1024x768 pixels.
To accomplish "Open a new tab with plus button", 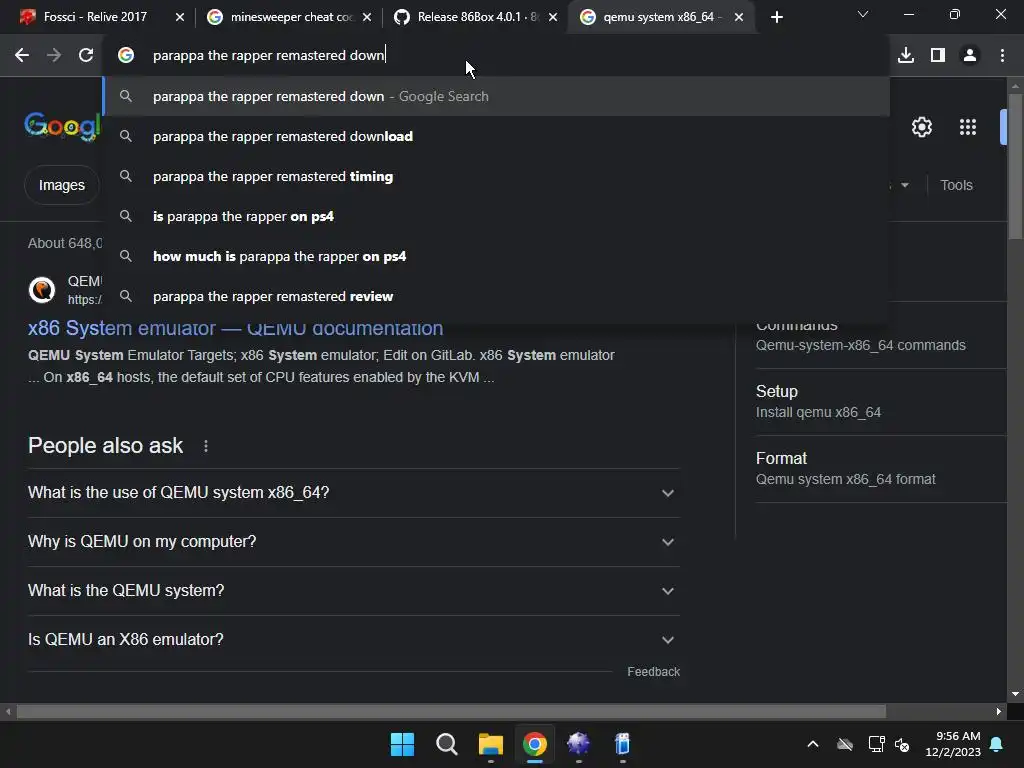I will pyautogui.click(x=776, y=18).
